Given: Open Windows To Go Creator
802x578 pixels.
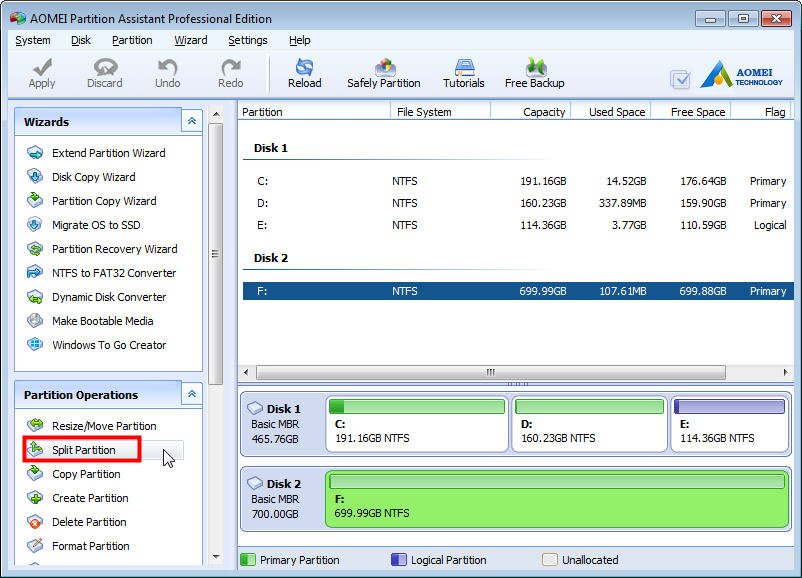Looking at the screenshot, I should [109, 345].
